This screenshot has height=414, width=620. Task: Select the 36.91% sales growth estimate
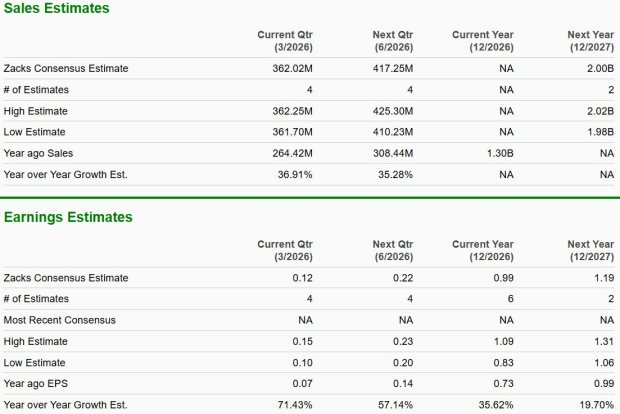[x=293, y=175]
